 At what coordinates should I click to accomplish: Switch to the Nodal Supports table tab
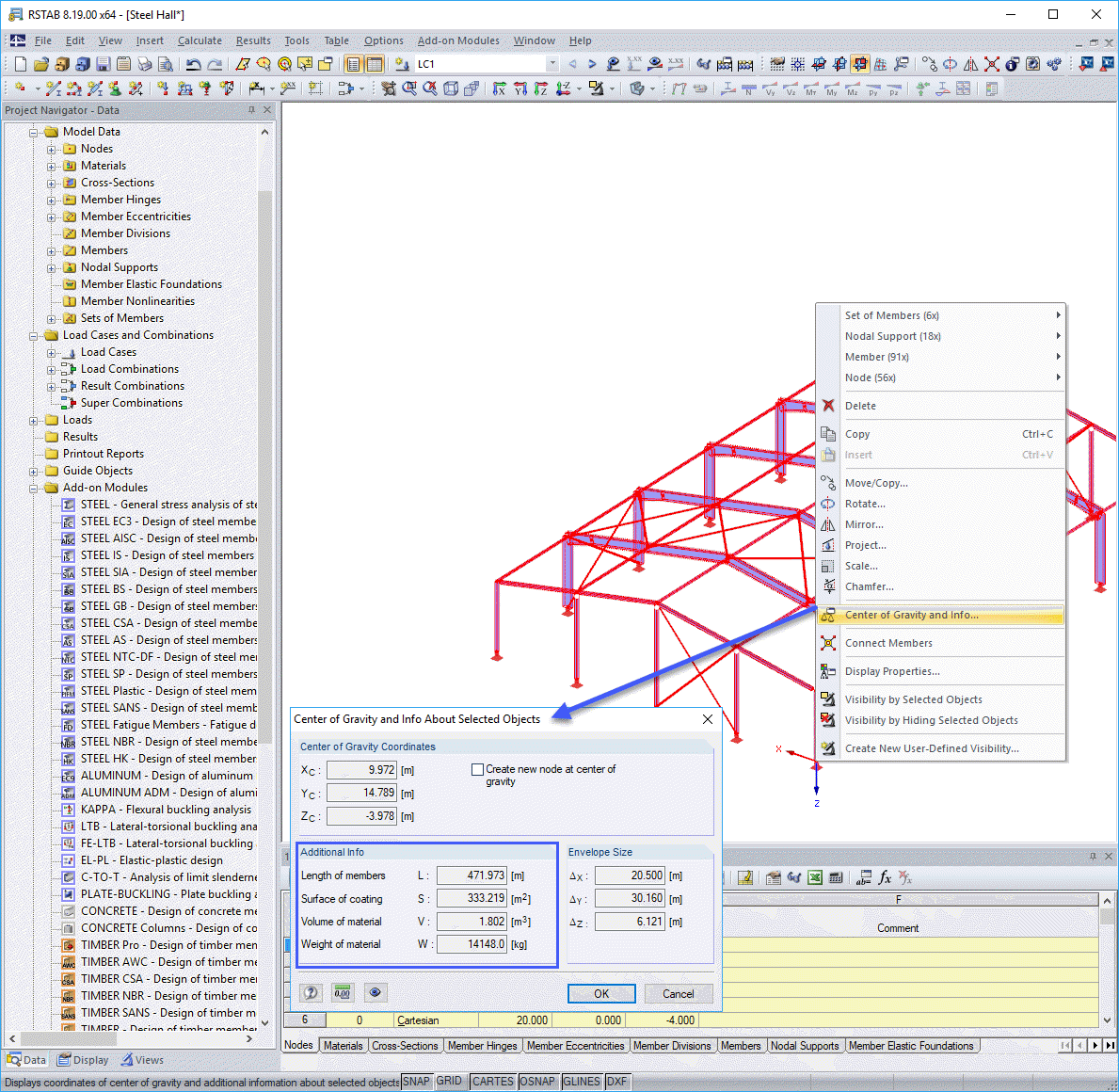(805, 1046)
